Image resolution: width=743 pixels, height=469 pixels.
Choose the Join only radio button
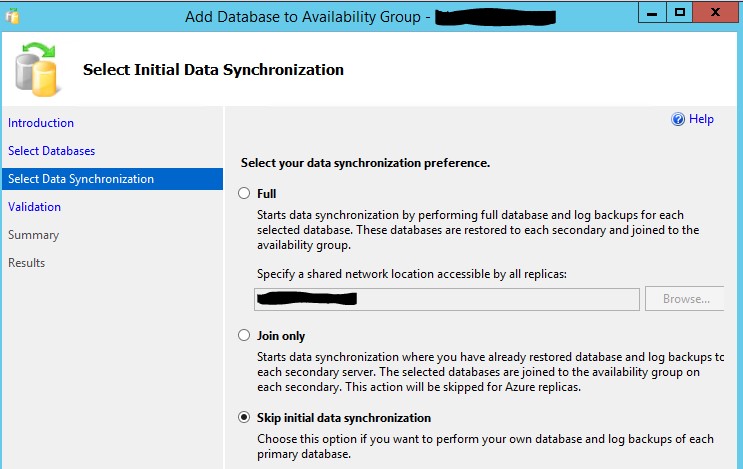click(x=244, y=336)
